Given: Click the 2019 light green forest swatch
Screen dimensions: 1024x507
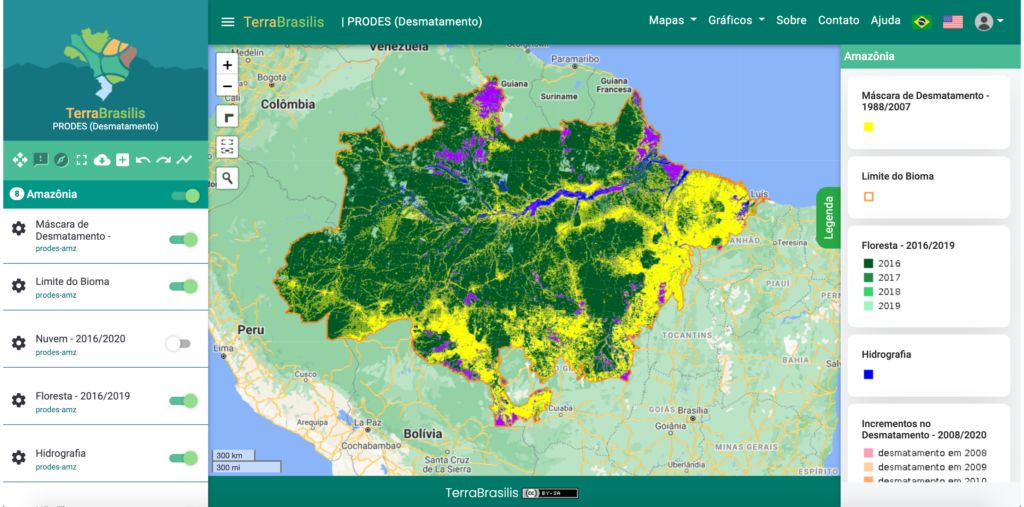Looking at the screenshot, I should [x=869, y=306].
